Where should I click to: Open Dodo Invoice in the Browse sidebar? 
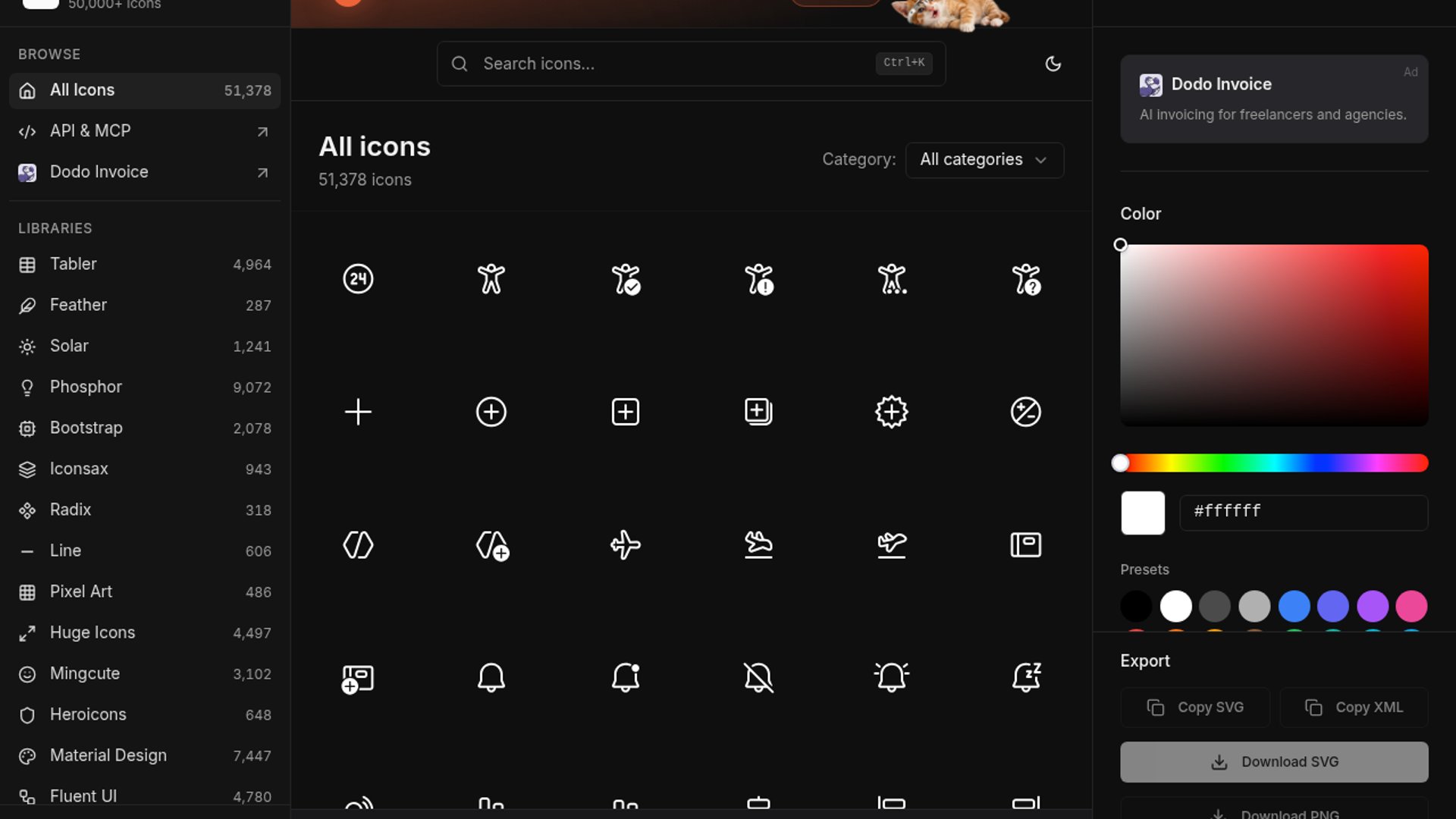(145, 172)
